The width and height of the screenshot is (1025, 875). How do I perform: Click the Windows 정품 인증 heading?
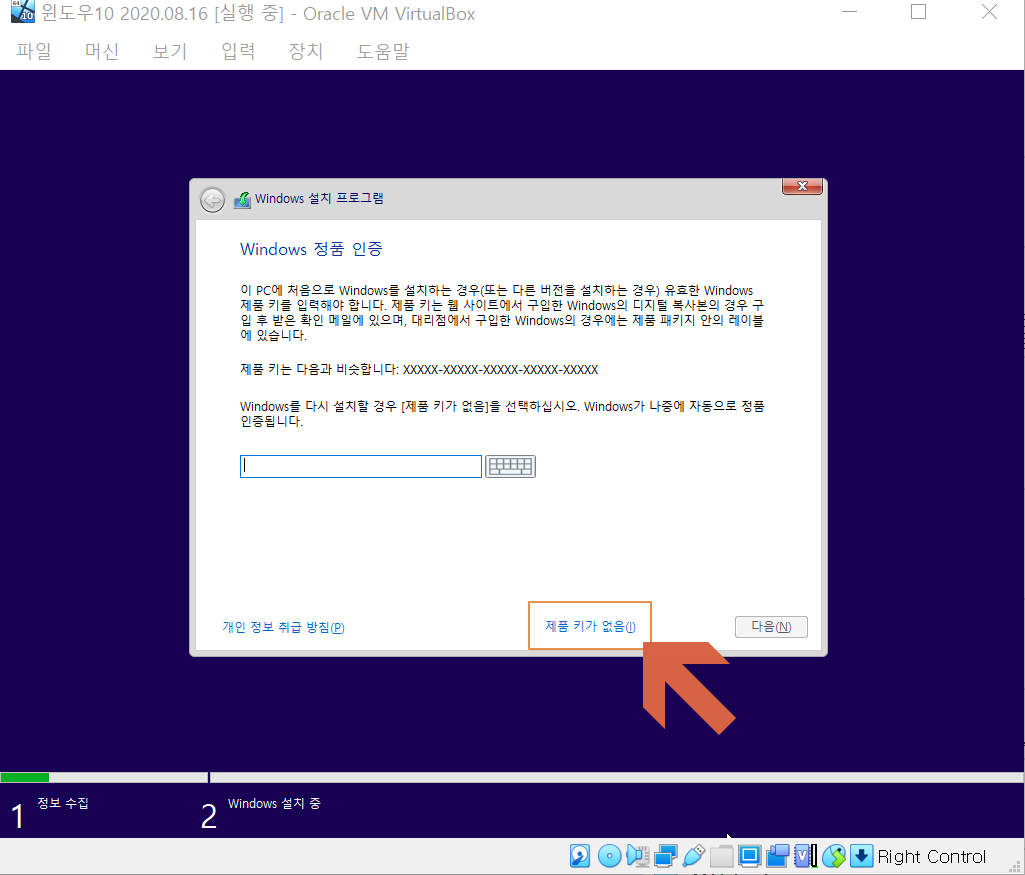tap(311, 249)
